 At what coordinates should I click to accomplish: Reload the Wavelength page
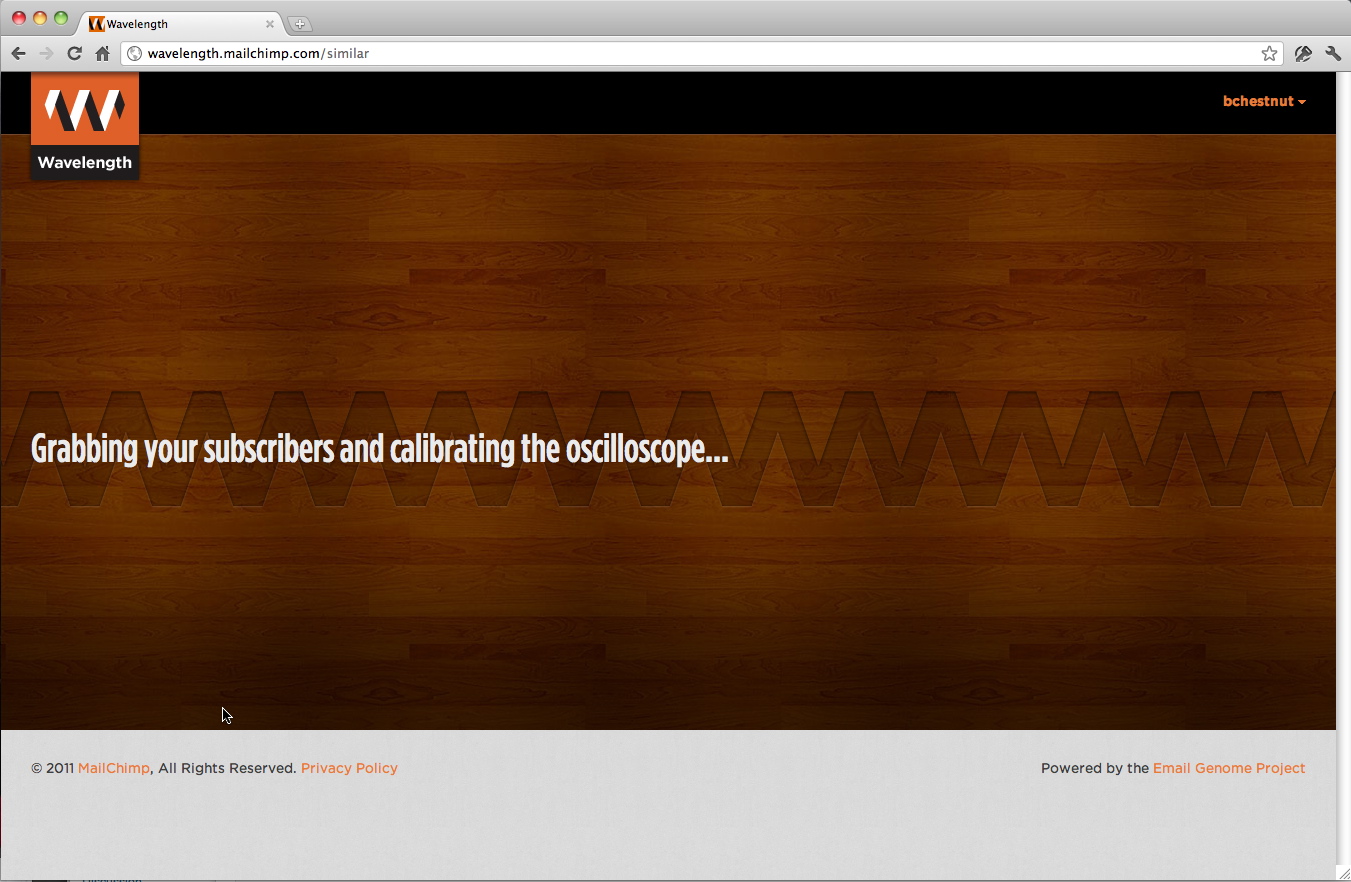click(74, 54)
